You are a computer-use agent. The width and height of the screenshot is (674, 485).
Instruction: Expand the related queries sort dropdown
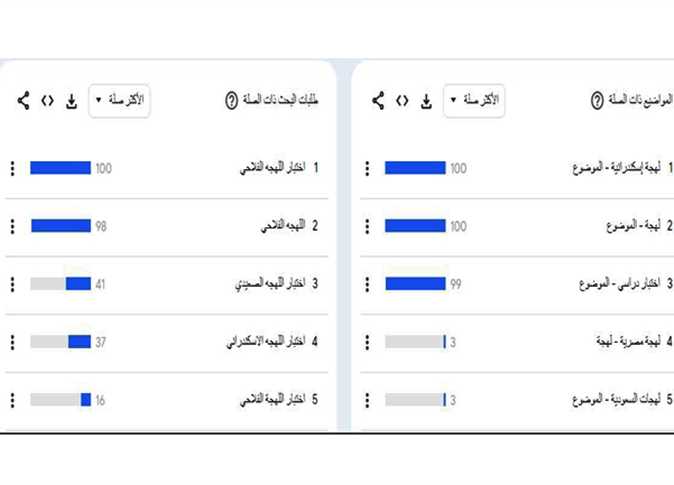(x=119, y=101)
